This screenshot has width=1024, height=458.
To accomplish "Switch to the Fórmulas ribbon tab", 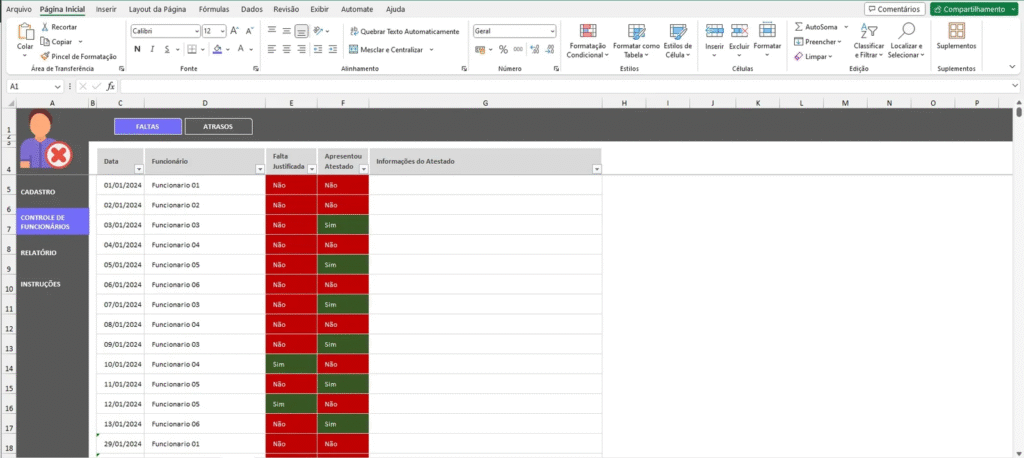I will tap(212, 9).
